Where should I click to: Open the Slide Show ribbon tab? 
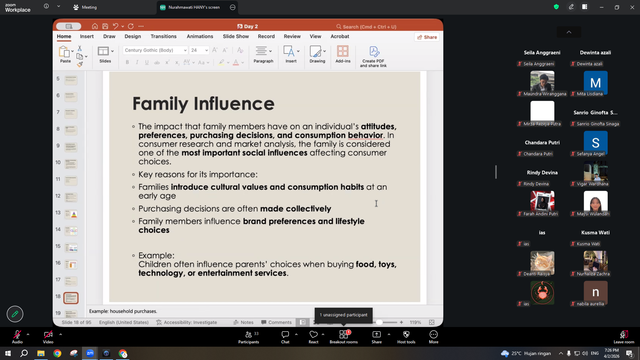(236, 36)
